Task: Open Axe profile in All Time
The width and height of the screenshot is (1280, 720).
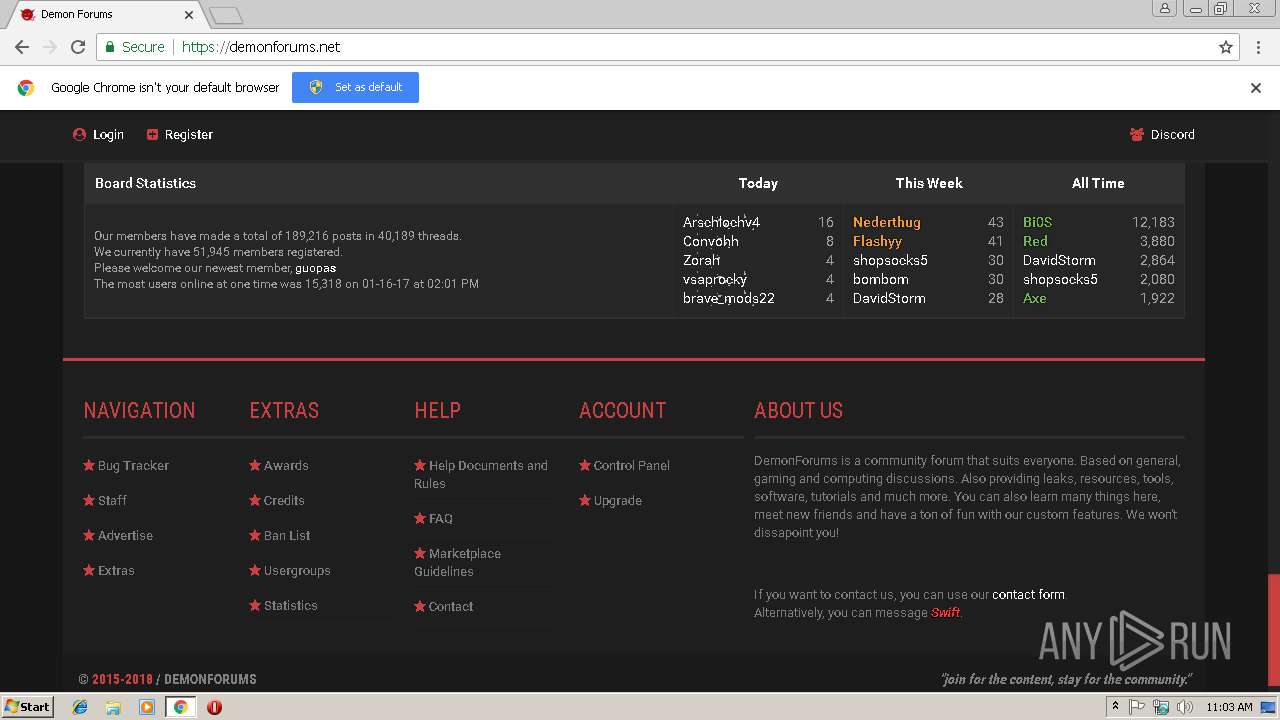Action: [1035, 298]
